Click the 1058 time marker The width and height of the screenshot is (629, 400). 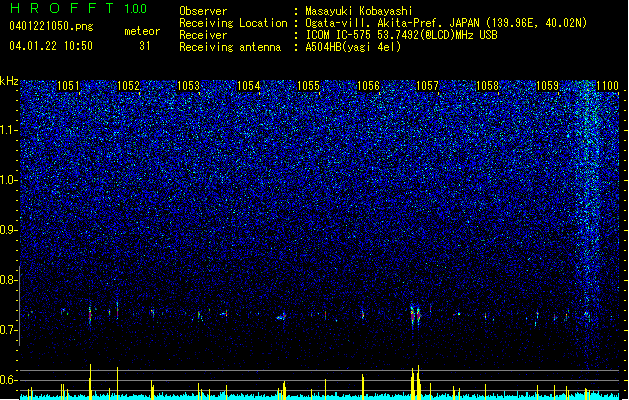click(487, 86)
